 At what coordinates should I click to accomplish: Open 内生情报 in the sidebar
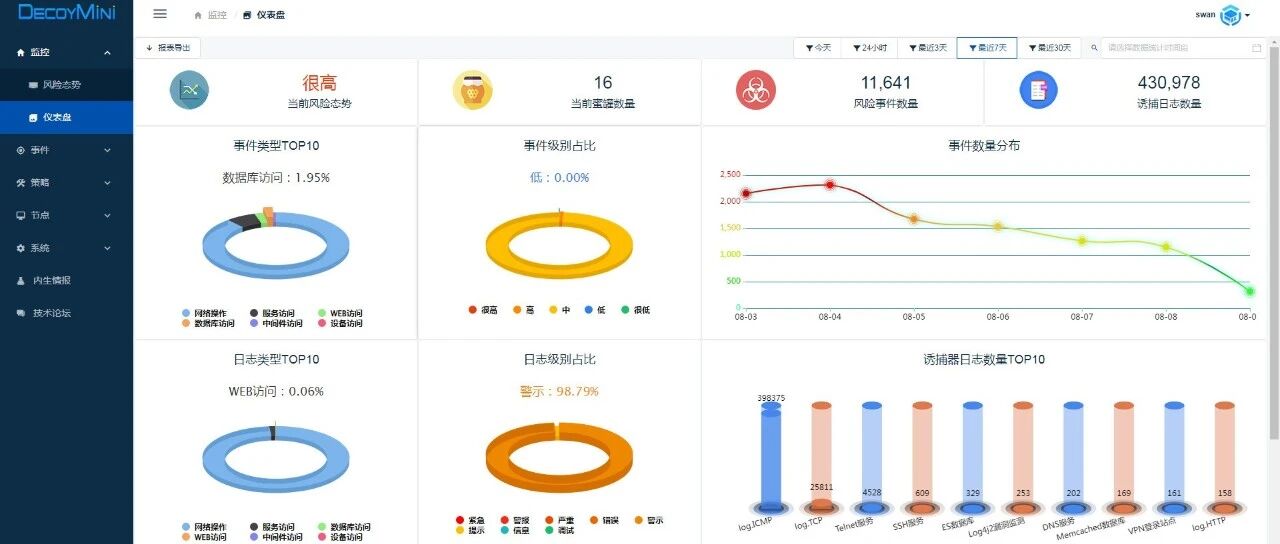[66, 280]
